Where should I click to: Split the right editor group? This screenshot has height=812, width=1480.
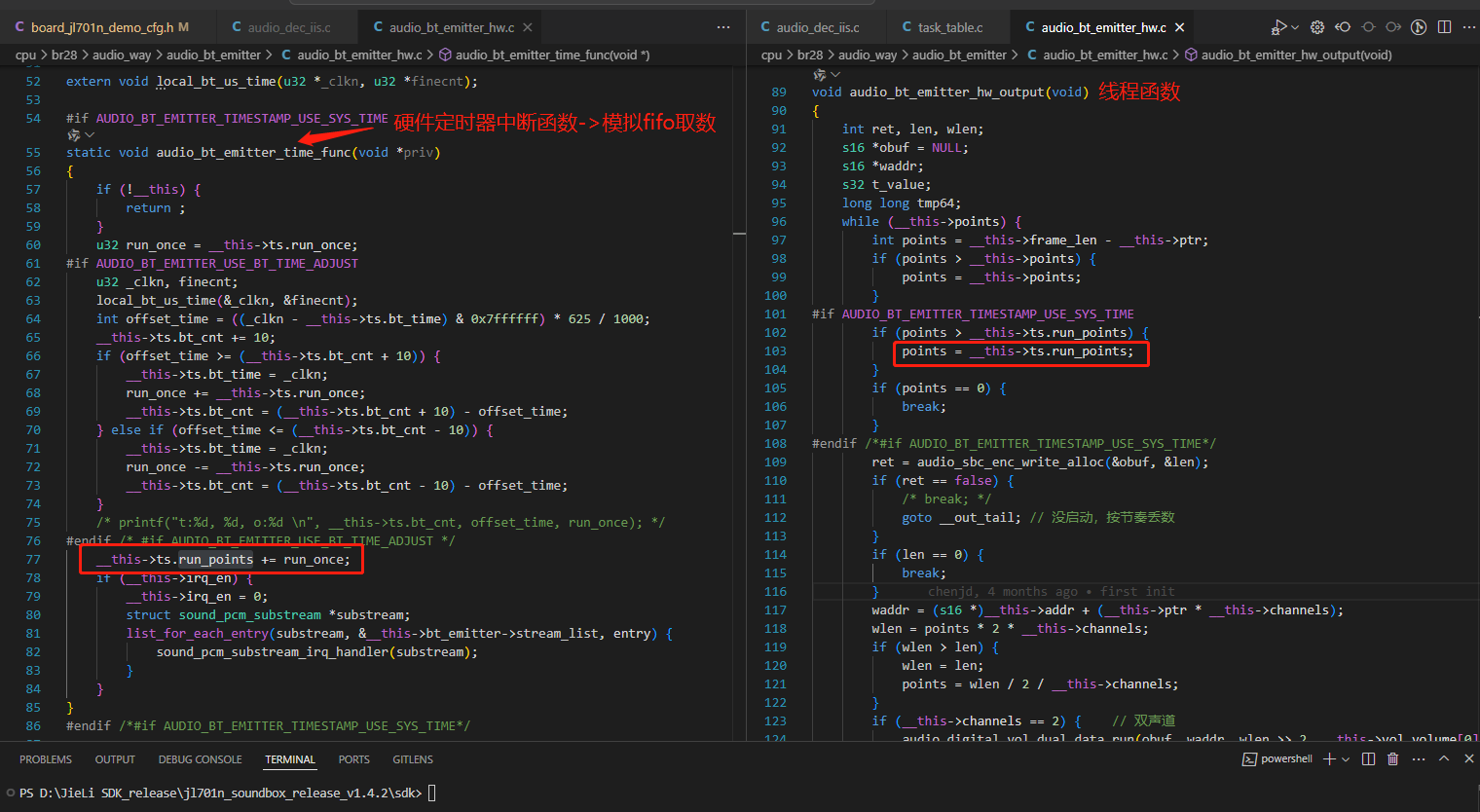(x=1444, y=27)
